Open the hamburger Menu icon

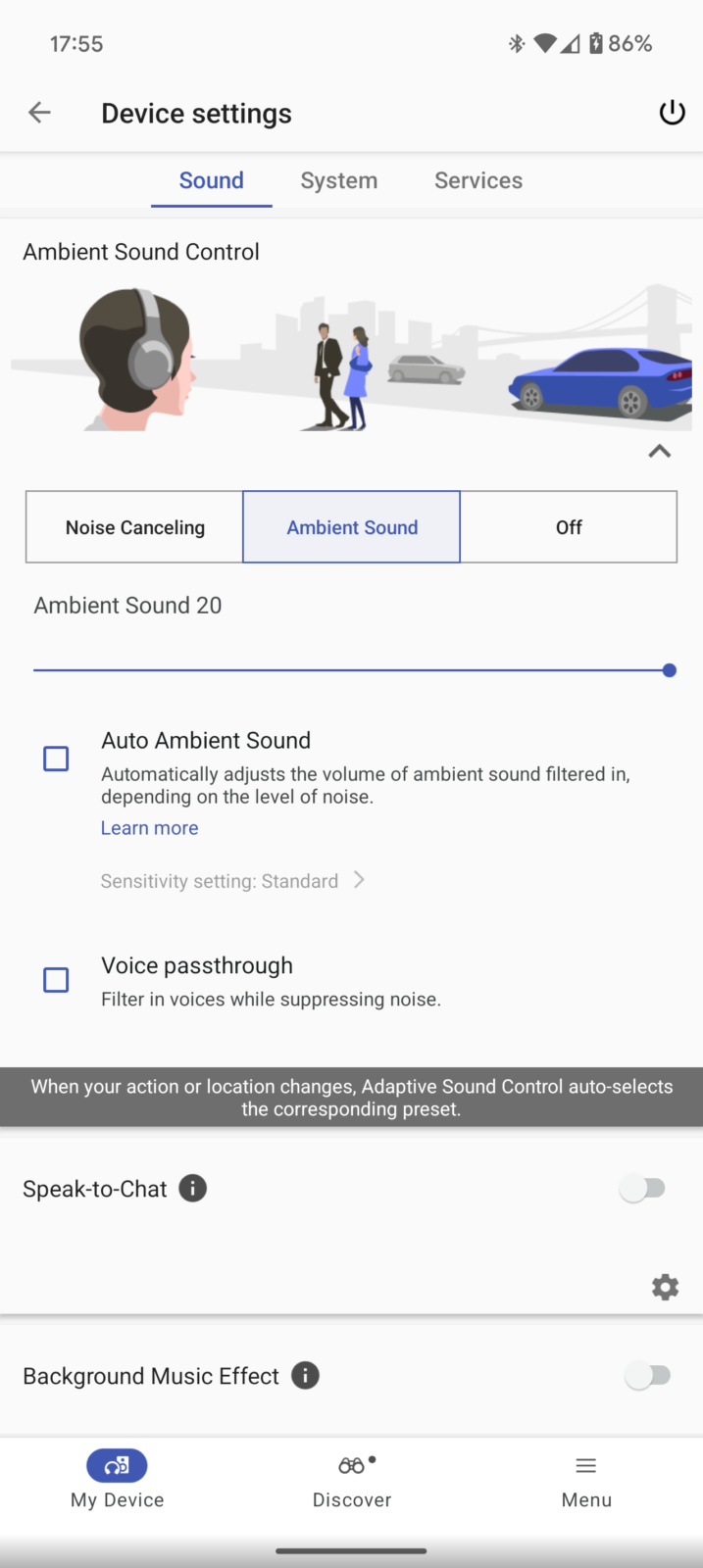(586, 1466)
